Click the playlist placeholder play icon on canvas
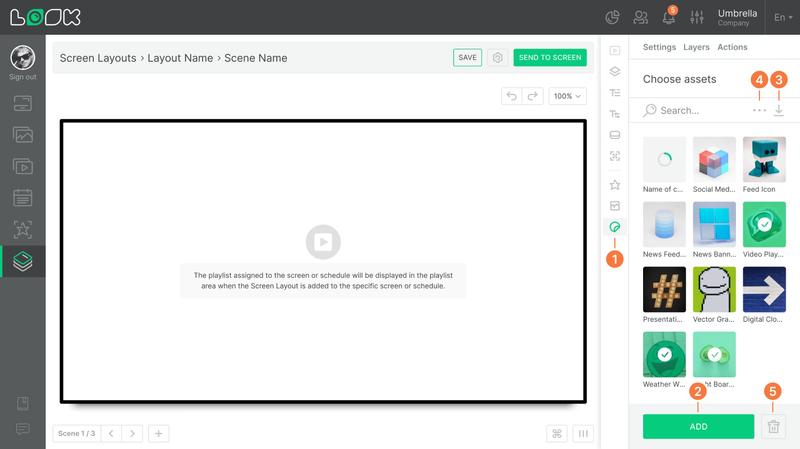 [323, 242]
